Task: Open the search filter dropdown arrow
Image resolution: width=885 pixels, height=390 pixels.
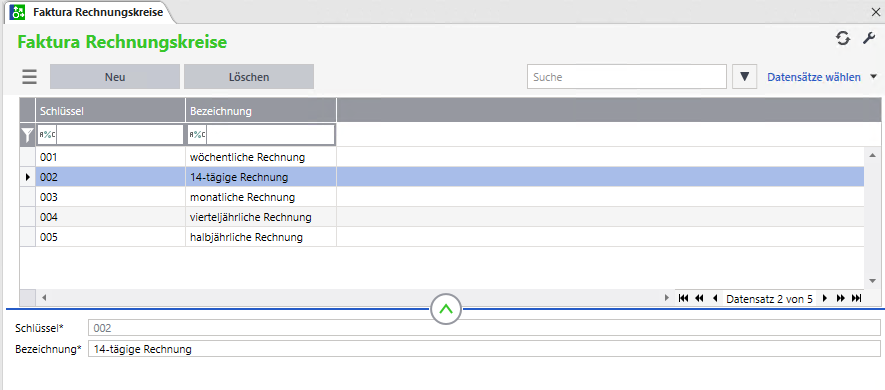Action: pos(744,77)
